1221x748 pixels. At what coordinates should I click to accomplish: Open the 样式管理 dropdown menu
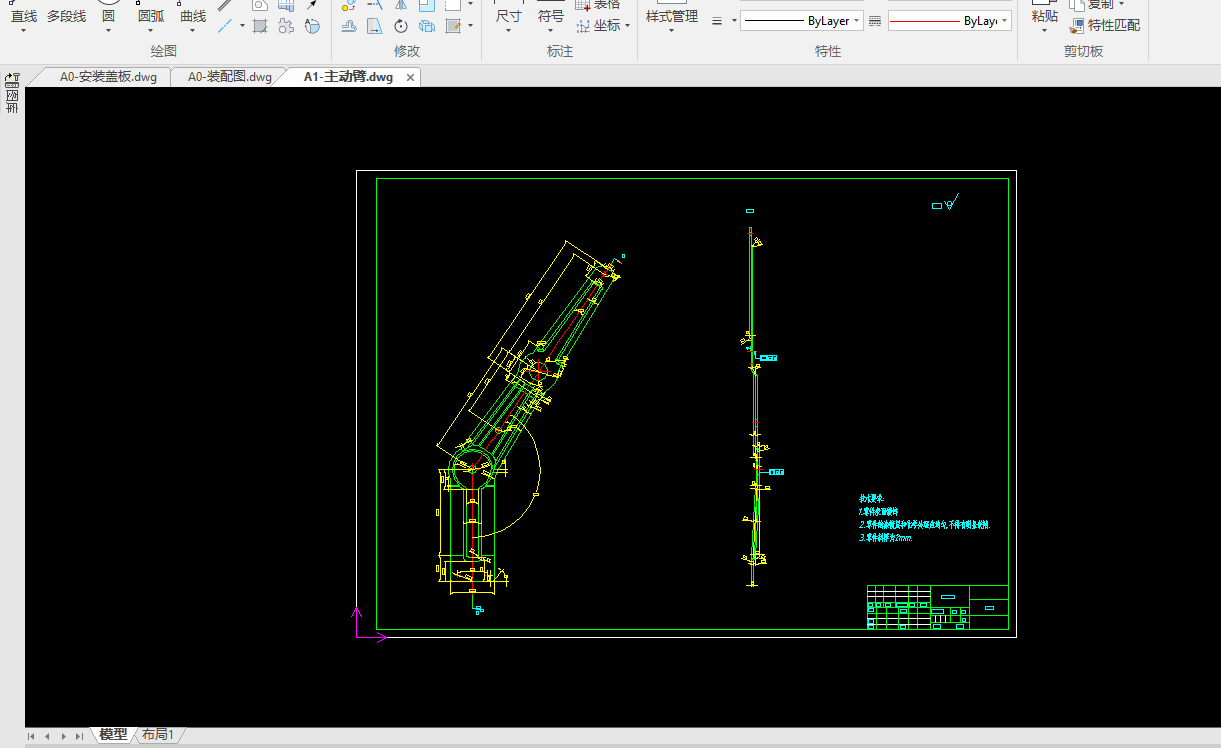click(x=671, y=30)
